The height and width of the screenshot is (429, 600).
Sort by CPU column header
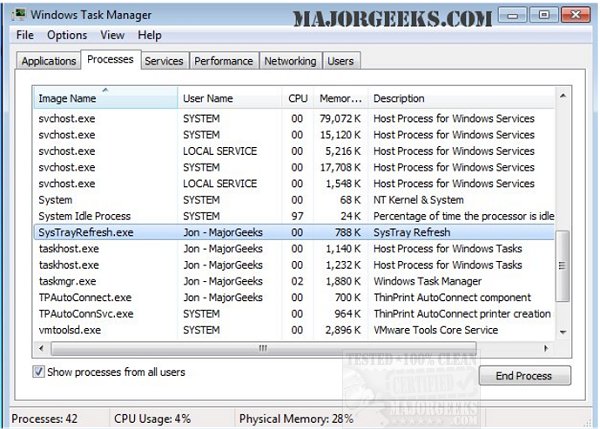298,98
